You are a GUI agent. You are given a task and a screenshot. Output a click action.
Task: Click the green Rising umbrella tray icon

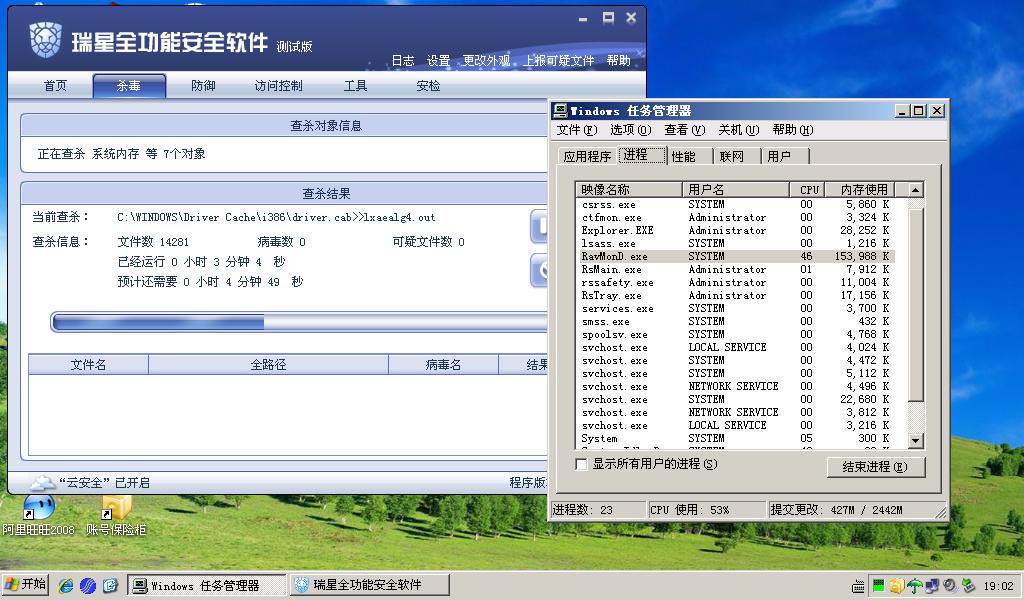pyautogui.click(x=915, y=586)
